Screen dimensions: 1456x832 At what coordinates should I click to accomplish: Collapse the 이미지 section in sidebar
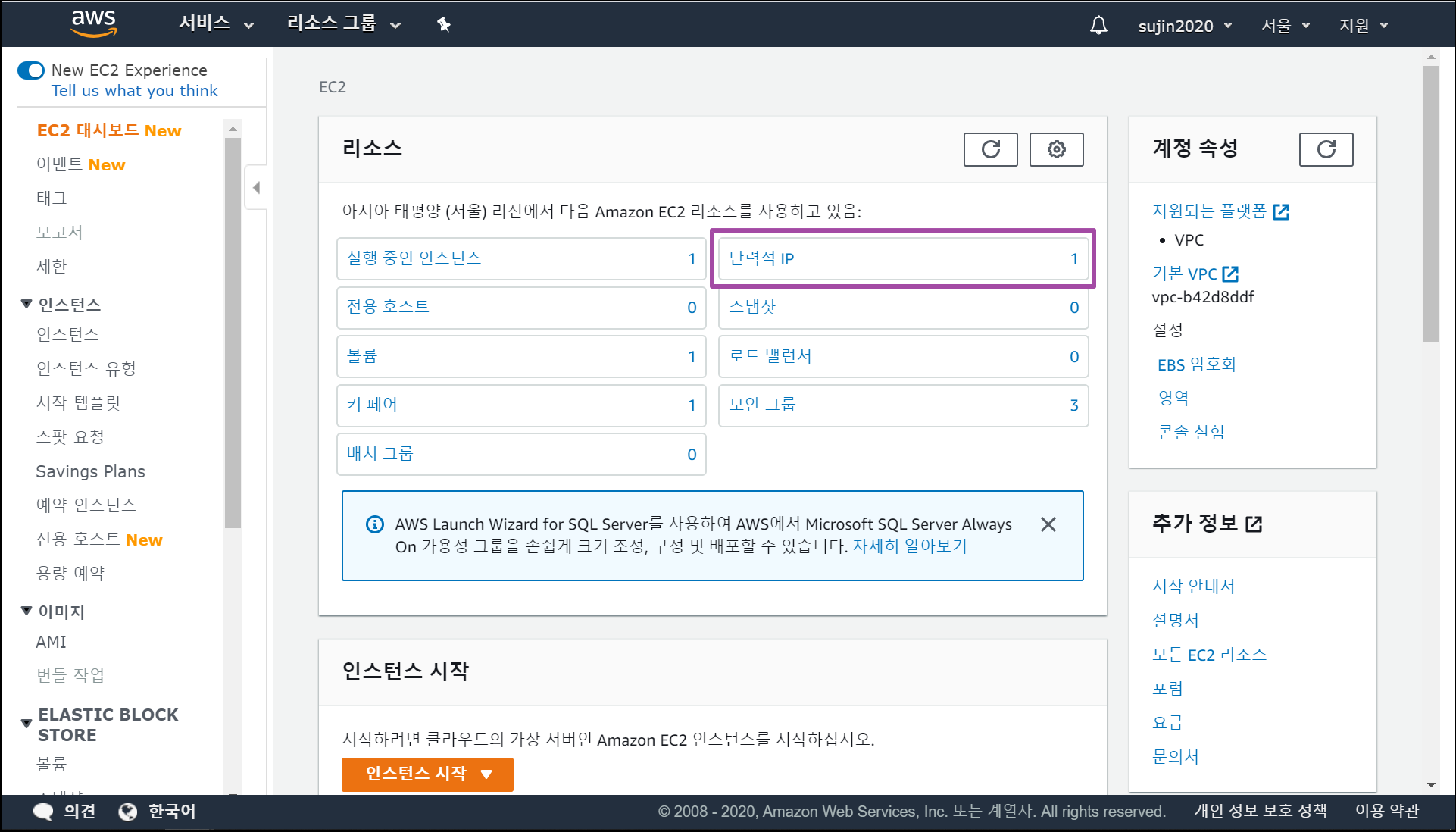click(x=27, y=611)
